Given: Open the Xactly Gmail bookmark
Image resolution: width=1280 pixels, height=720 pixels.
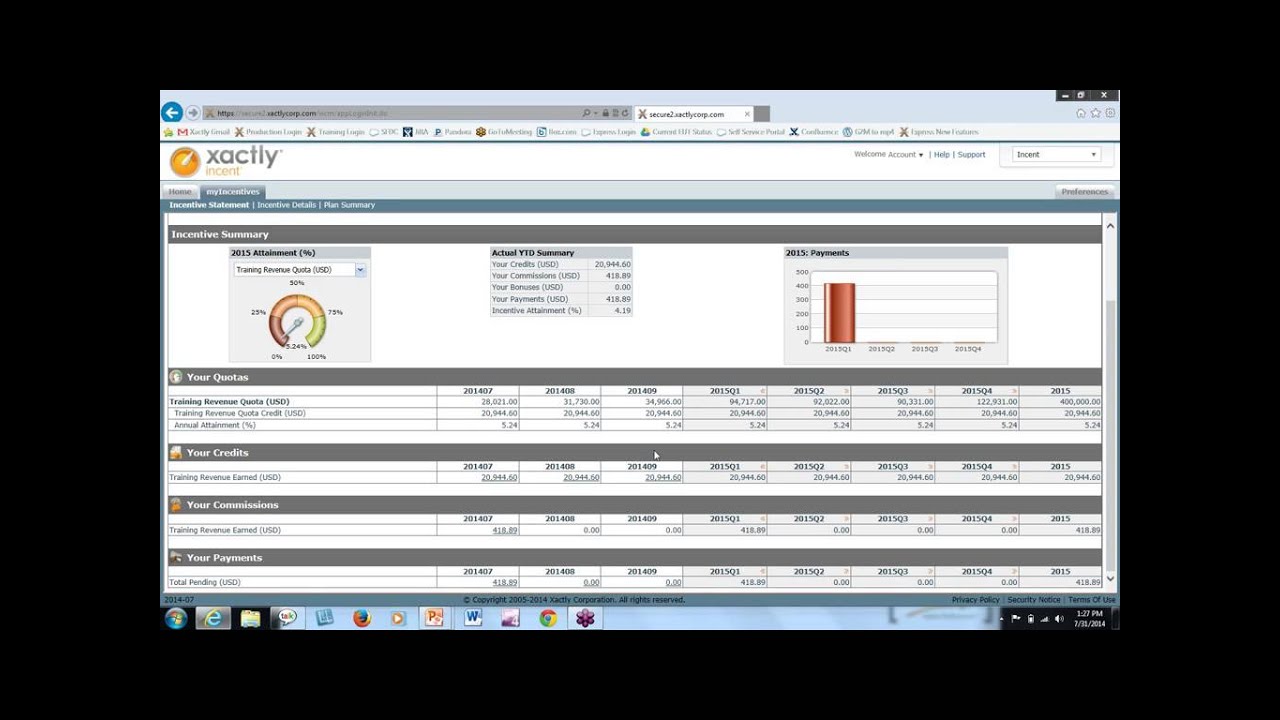Looking at the screenshot, I should (204, 132).
